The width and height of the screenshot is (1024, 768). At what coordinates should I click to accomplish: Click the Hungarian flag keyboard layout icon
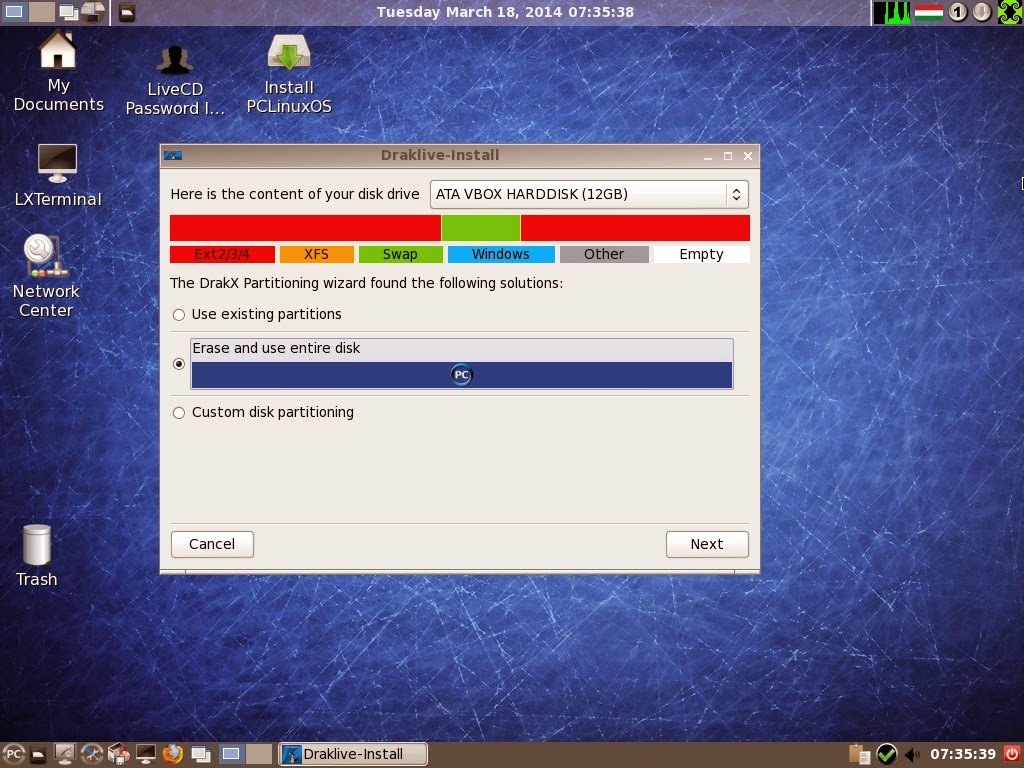pos(929,12)
